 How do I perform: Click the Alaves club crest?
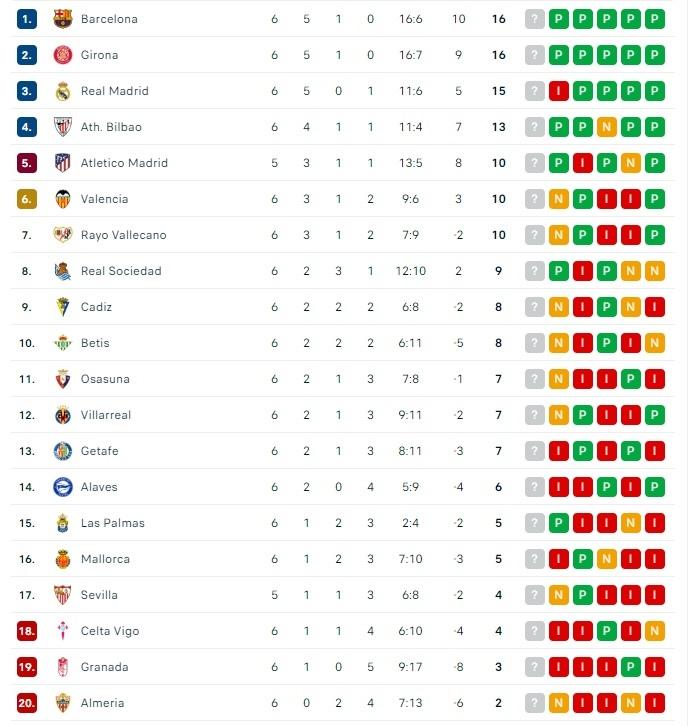[63, 487]
